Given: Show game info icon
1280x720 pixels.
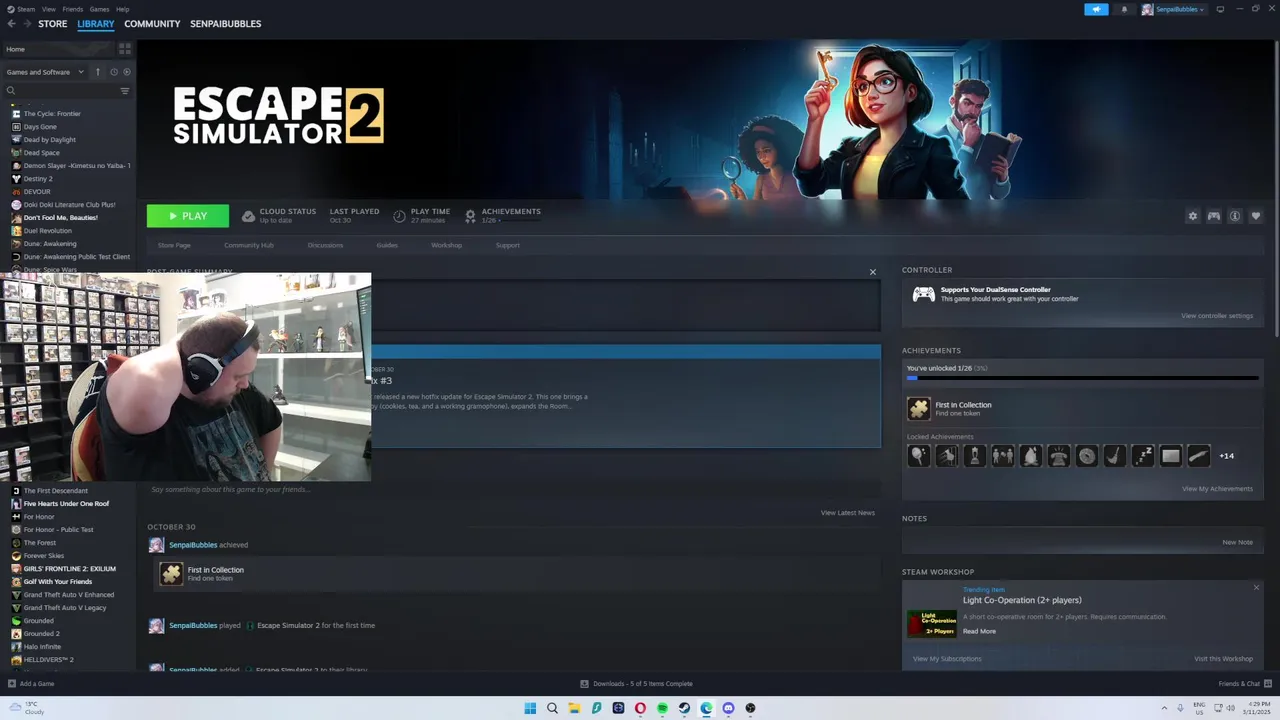Looking at the screenshot, I should point(1235,216).
